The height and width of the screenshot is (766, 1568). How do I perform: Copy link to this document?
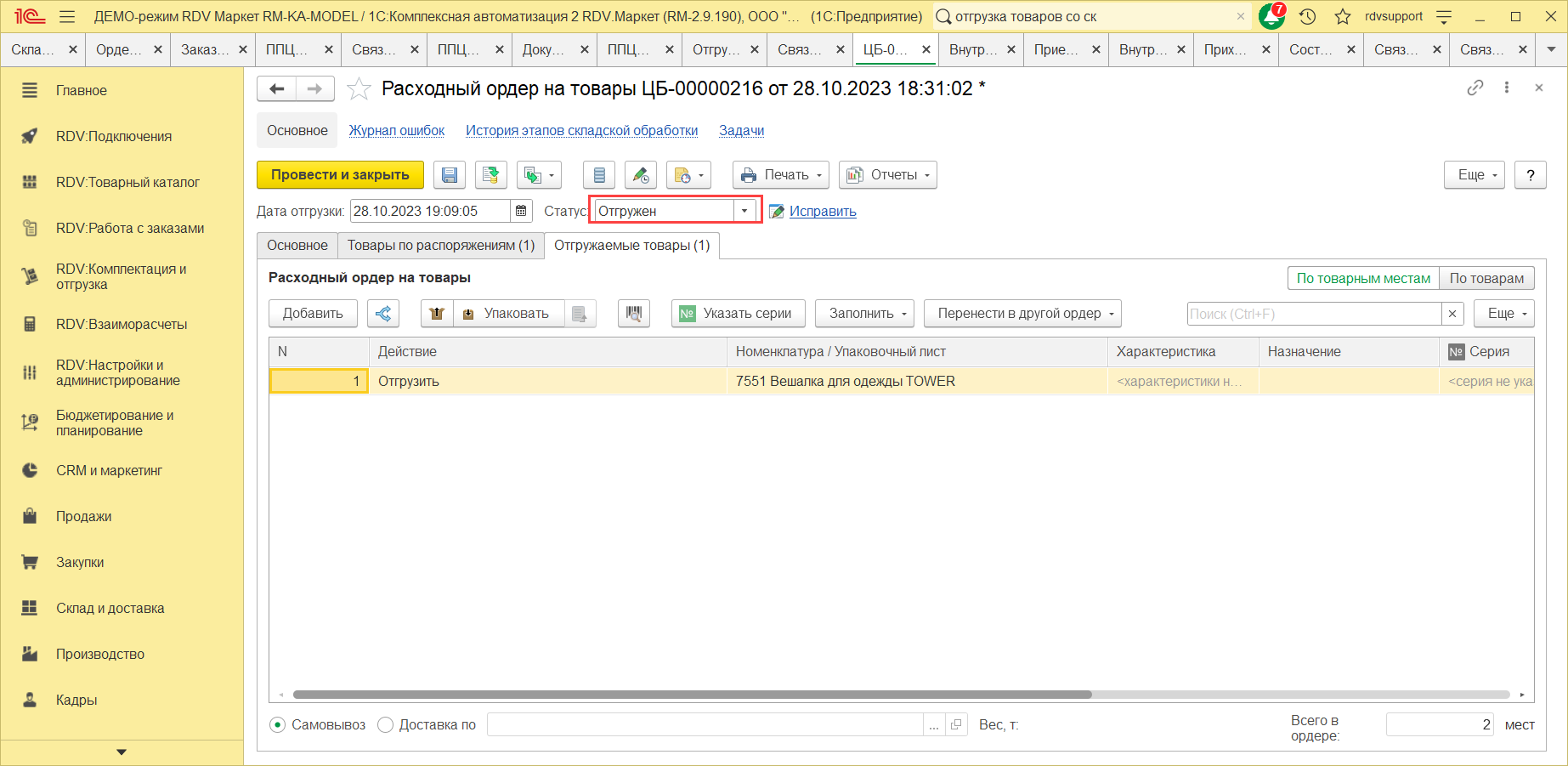point(1475,88)
